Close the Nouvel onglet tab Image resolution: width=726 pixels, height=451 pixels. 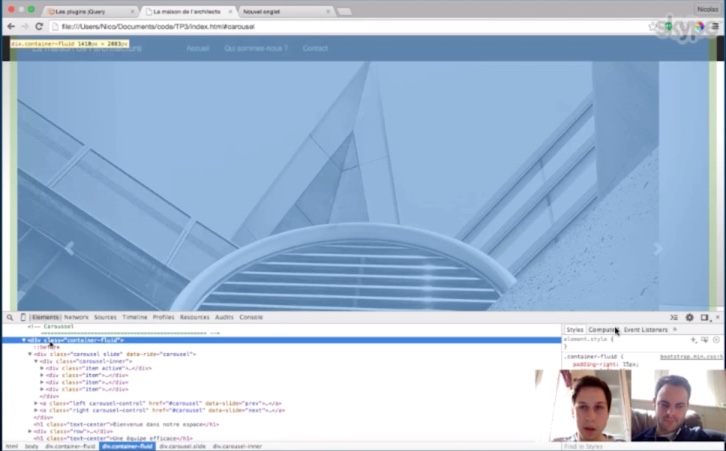click(328, 12)
